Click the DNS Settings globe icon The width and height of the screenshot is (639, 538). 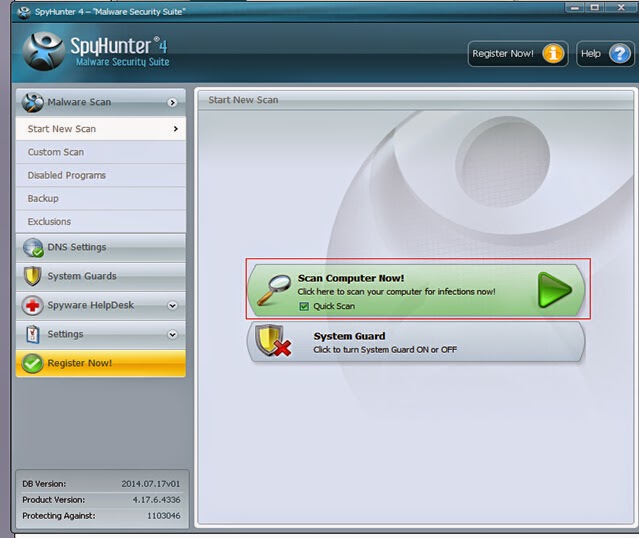pos(33,247)
